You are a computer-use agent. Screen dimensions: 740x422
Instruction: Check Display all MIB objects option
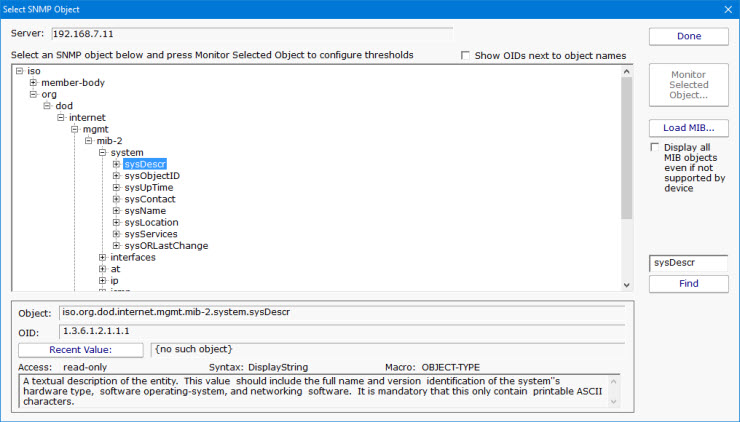point(655,147)
